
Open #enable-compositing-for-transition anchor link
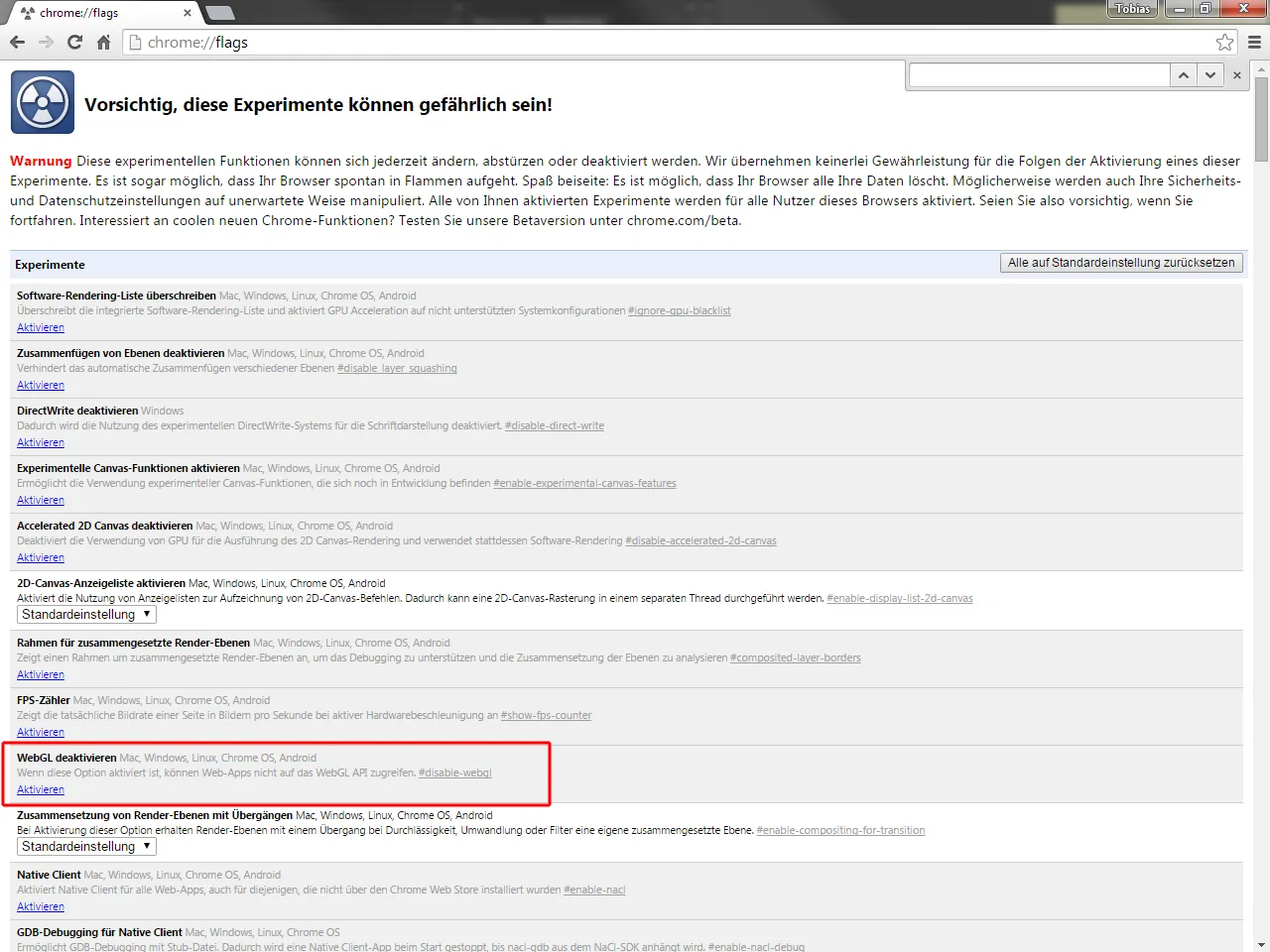pyautogui.click(x=840, y=831)
